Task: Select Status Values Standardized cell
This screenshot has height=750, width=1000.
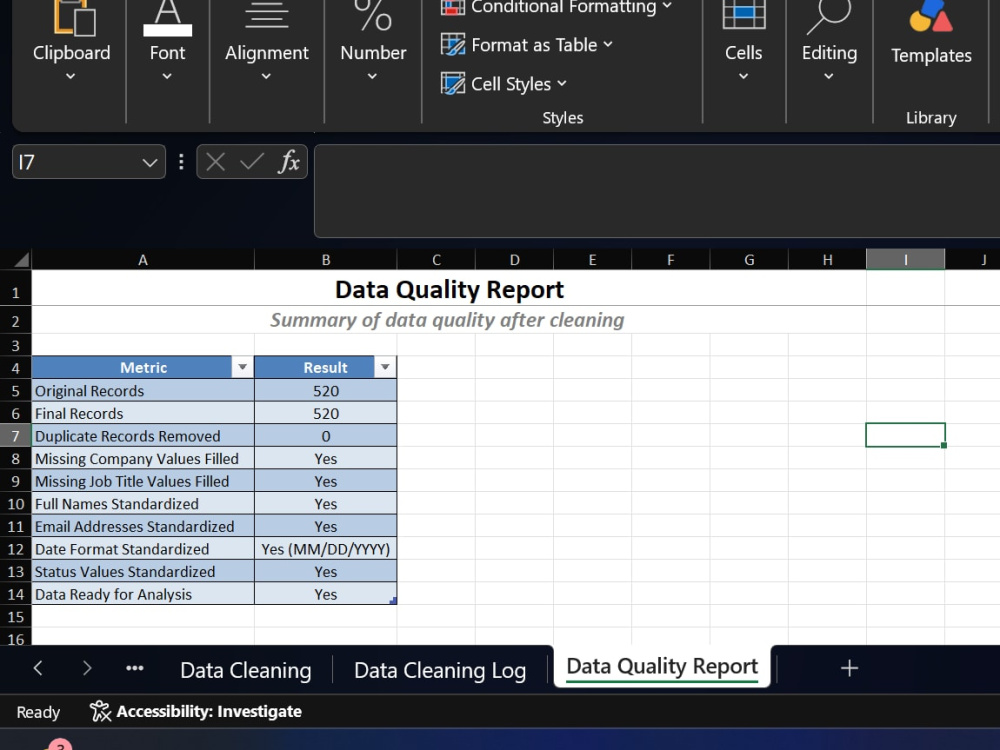Action: coord(143,571)
